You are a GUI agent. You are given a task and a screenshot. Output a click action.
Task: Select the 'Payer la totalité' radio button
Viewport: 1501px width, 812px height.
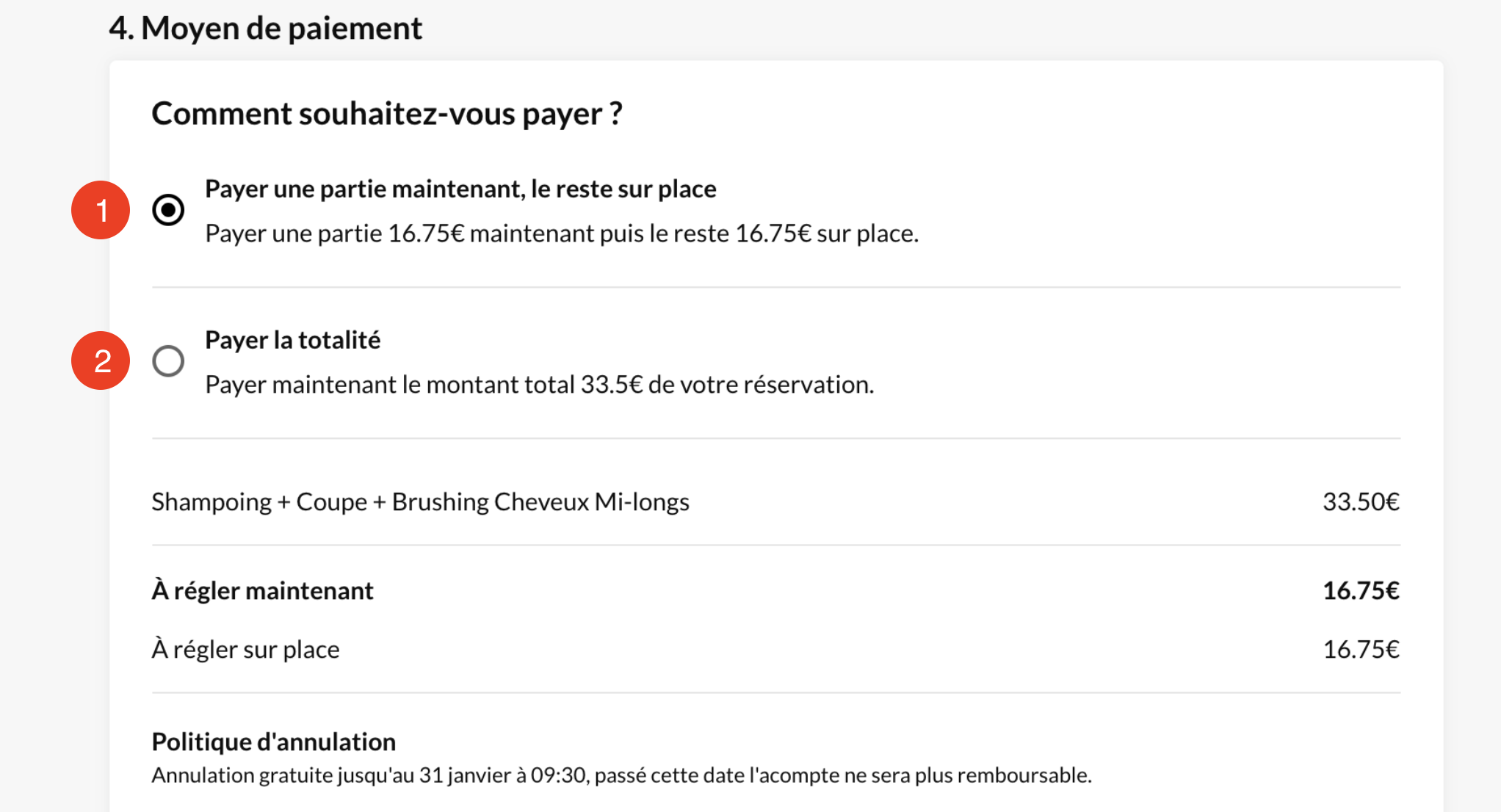tap(168, 360)
